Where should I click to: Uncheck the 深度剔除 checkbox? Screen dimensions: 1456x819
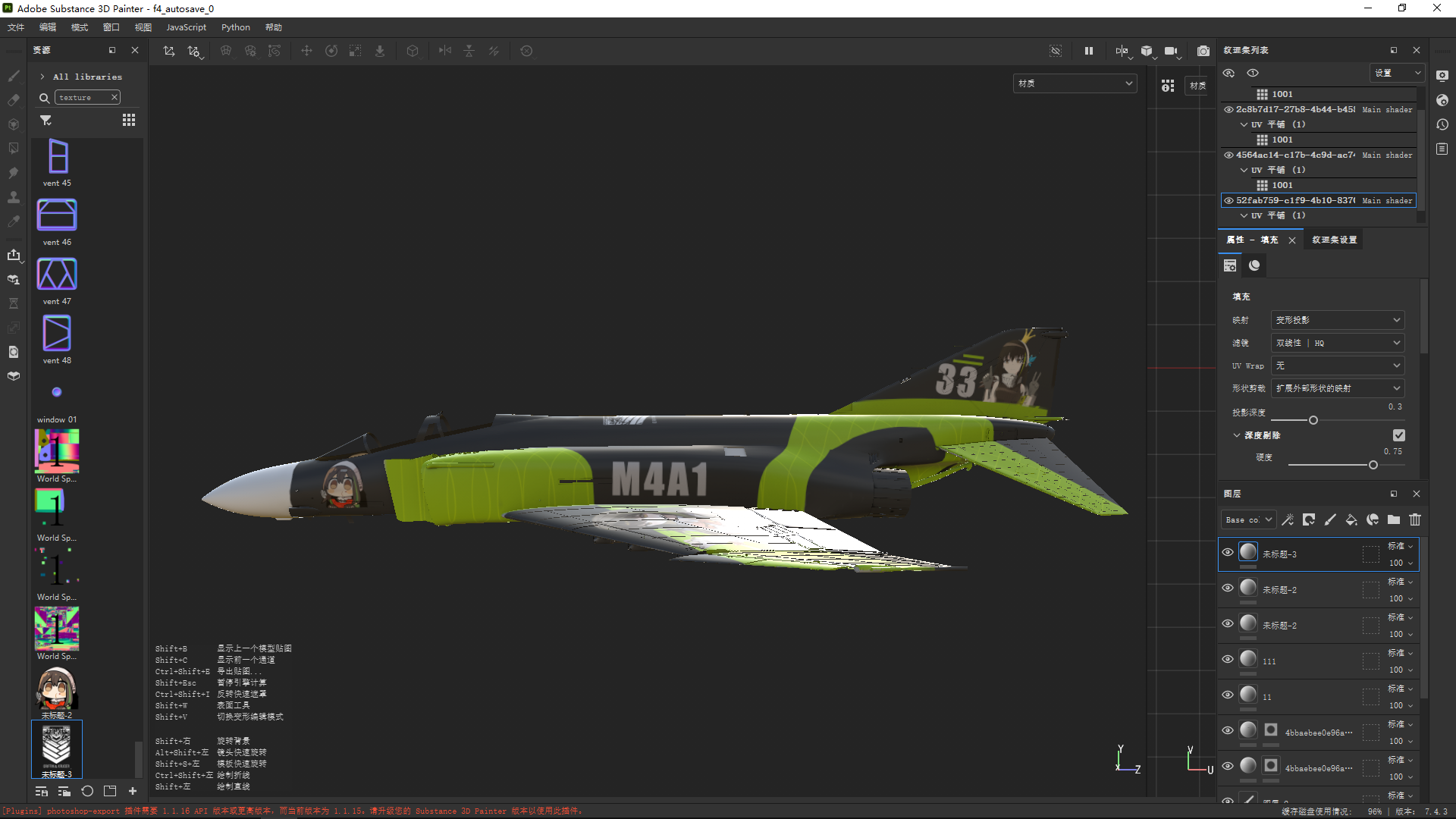(x=1399, y=435)
